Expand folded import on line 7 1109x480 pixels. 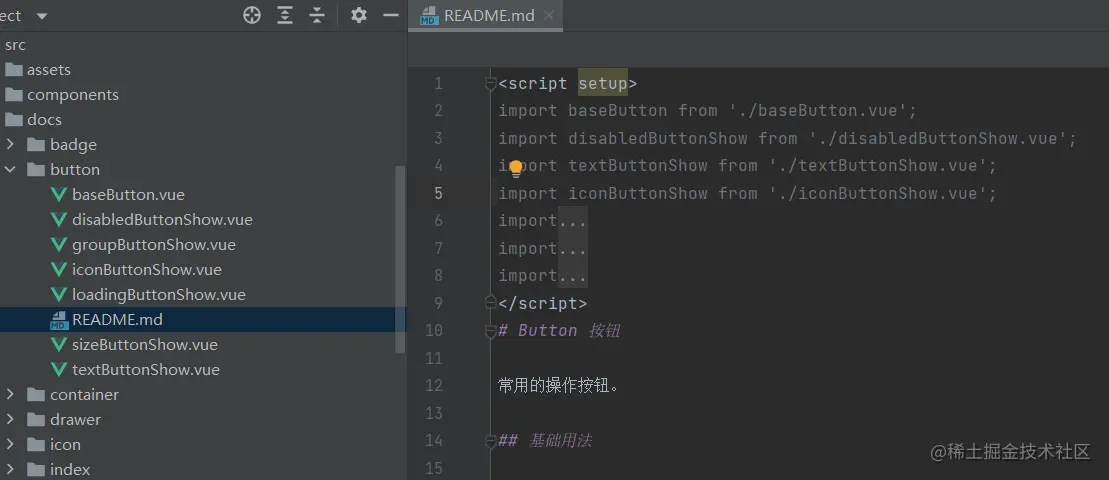tap(573, 248)
